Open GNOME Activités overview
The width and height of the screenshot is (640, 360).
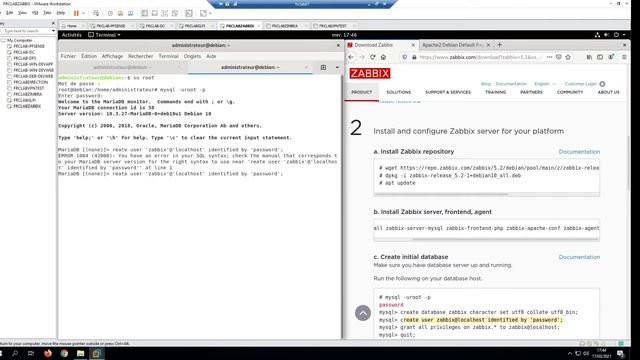pos(71,35)
